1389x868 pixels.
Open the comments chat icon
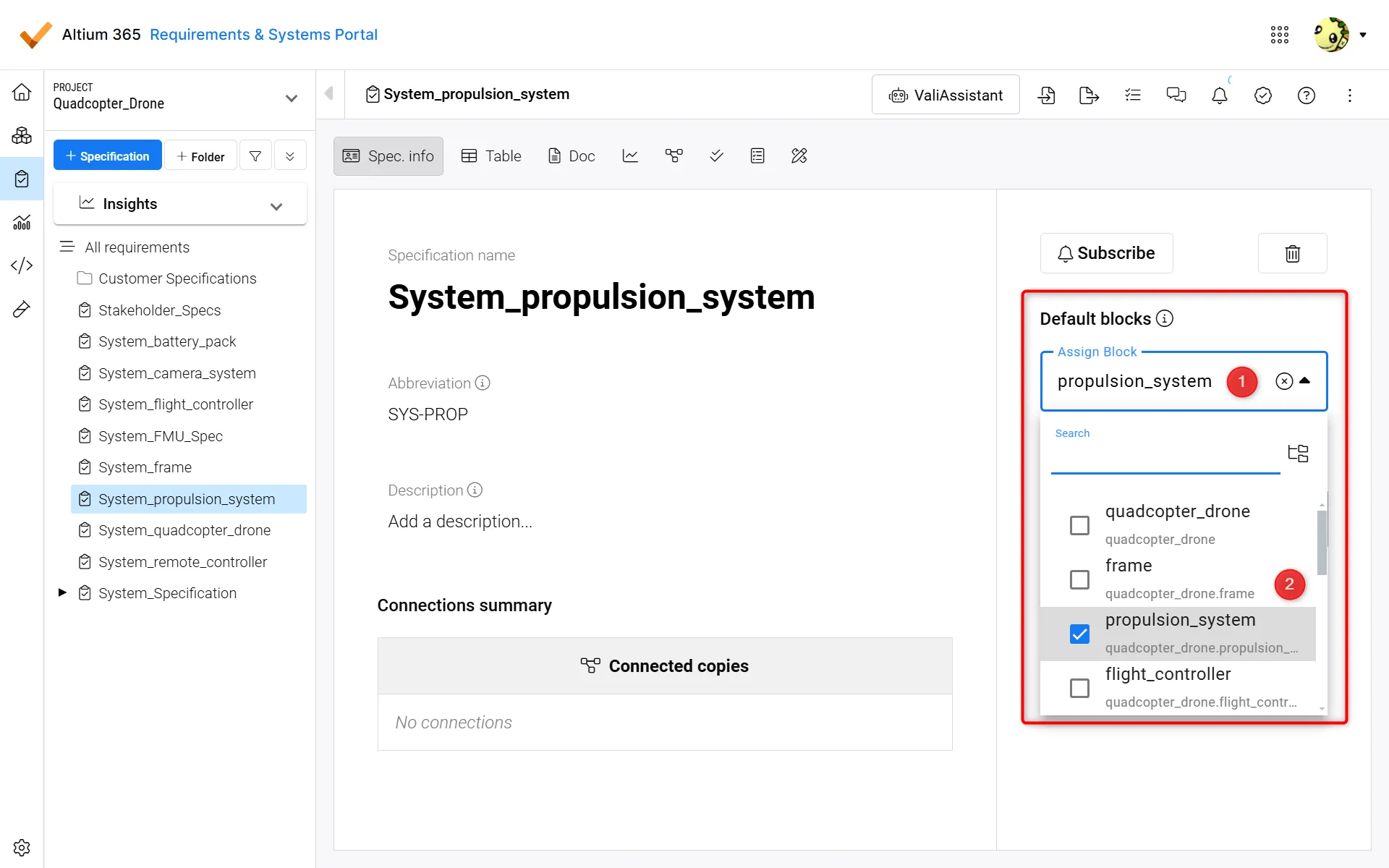coord(1176,95)
